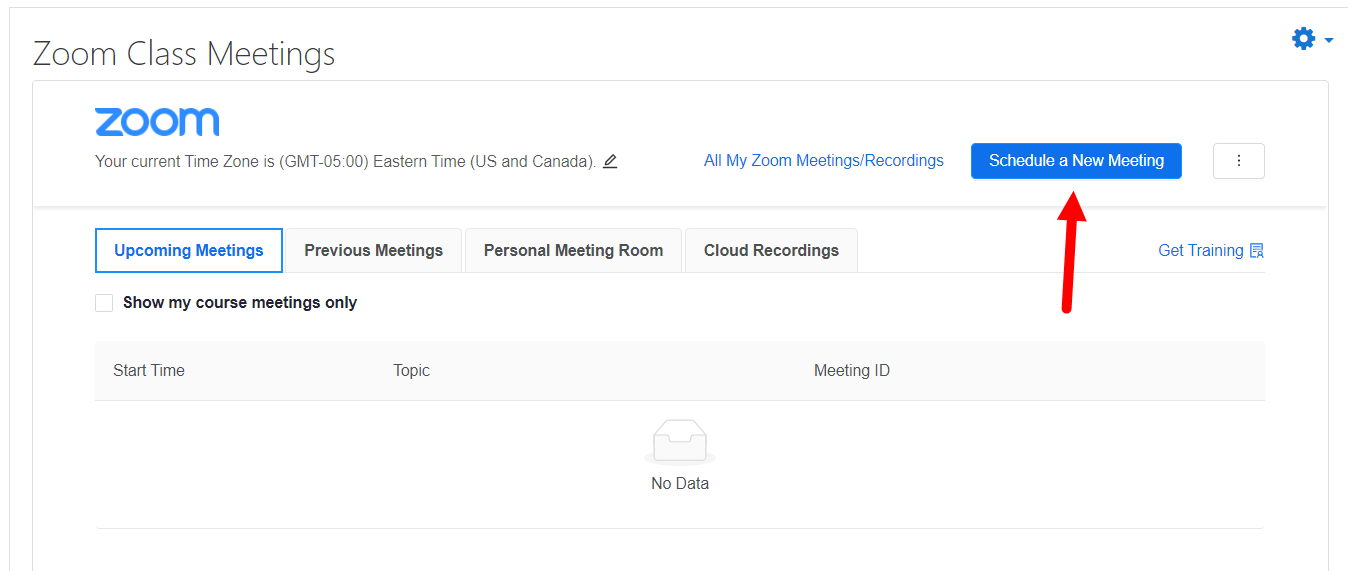The width and height of the screenshot is (1348, 571).
Task: Expand the dropdown arrow beside the gear icon
Action: [1329, 40]
